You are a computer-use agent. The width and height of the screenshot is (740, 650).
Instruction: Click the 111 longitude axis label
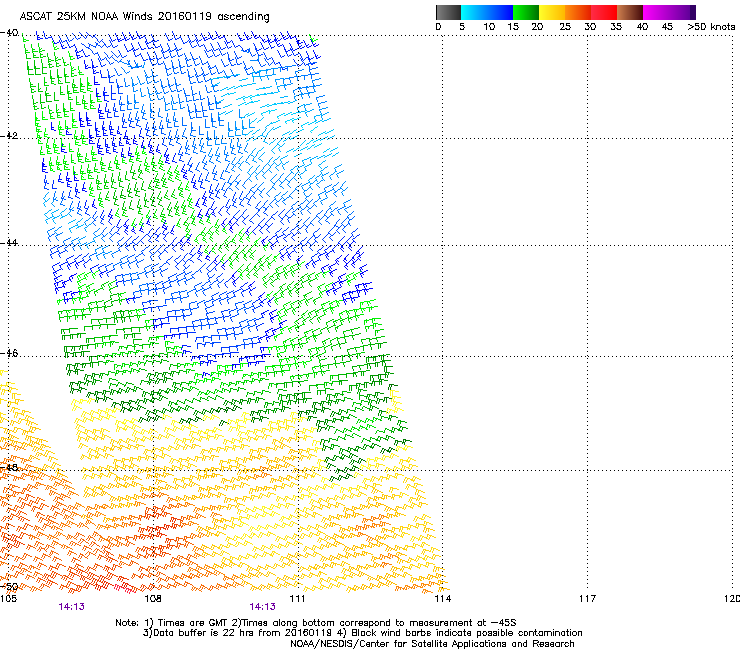[297, 599]
